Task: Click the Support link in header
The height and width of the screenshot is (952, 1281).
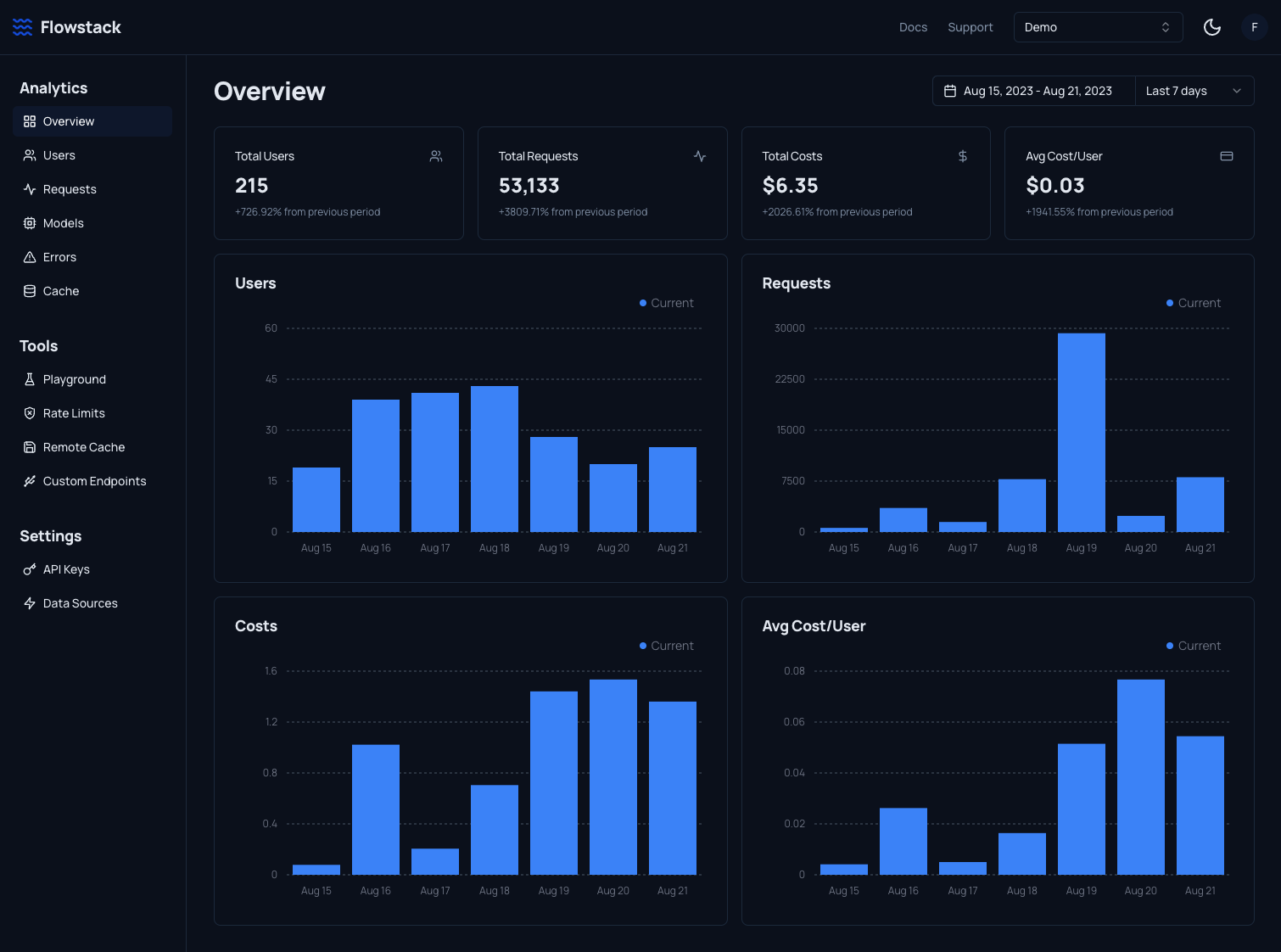Action: coord(970,27)
